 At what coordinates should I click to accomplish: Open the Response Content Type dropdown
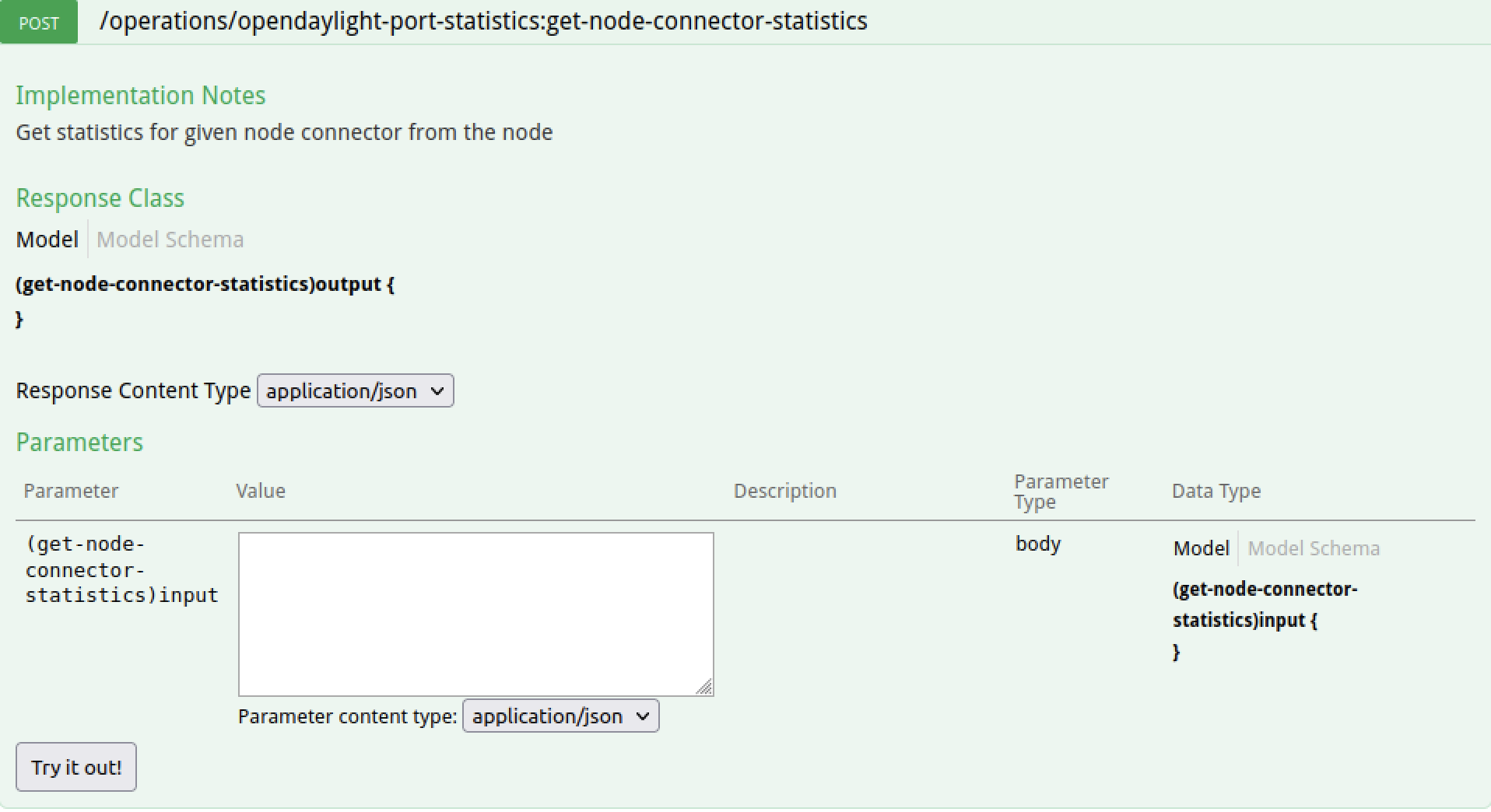tap(356, 390)
